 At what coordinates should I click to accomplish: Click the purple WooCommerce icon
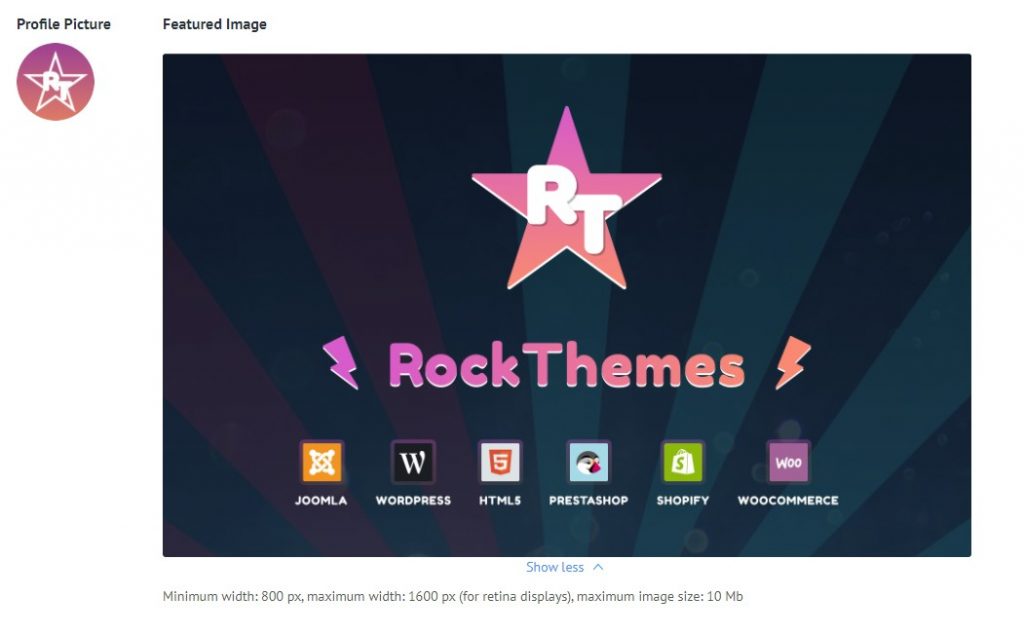(787, 462)
